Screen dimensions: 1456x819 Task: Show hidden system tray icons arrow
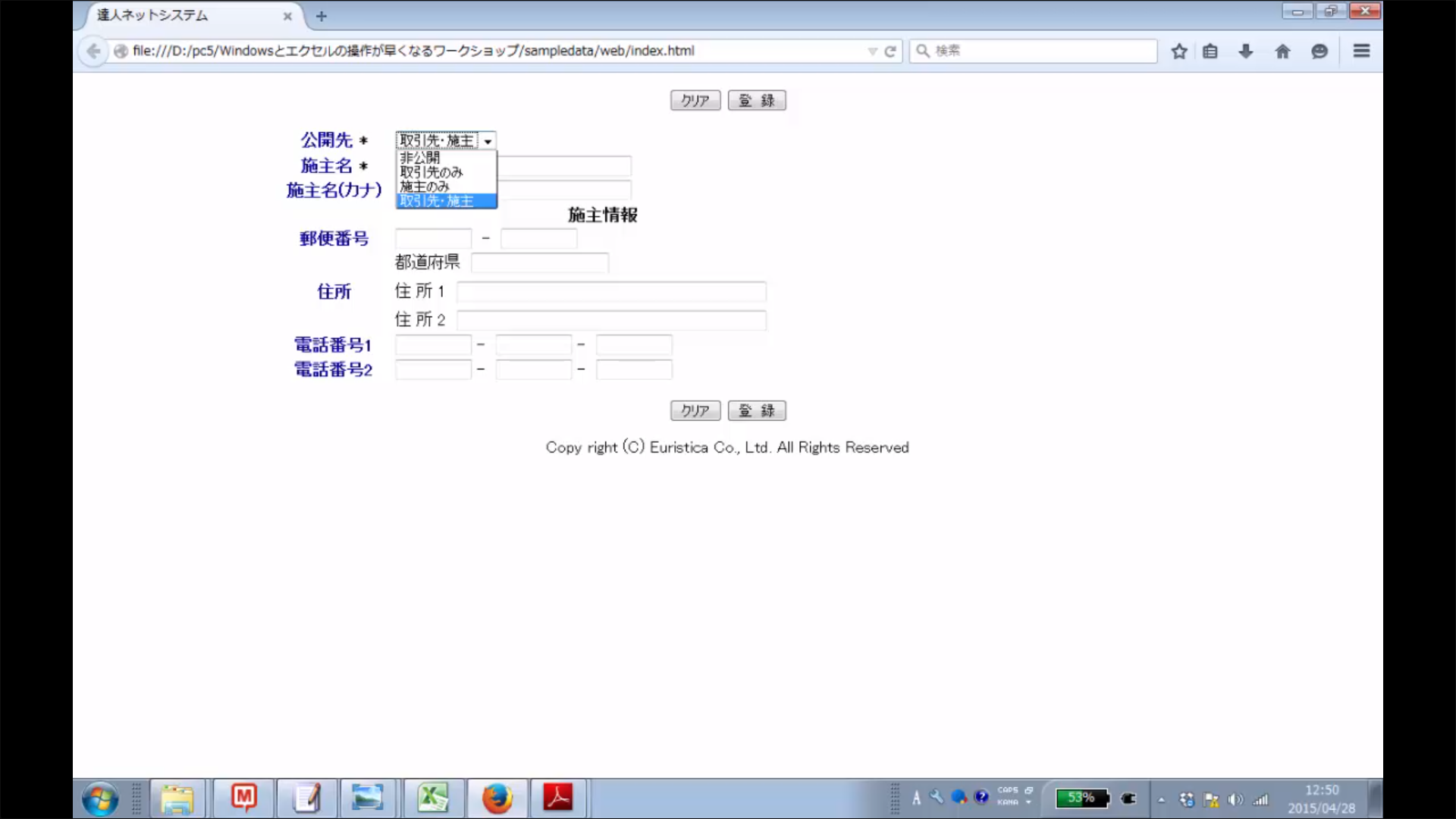click(1161, 799)
